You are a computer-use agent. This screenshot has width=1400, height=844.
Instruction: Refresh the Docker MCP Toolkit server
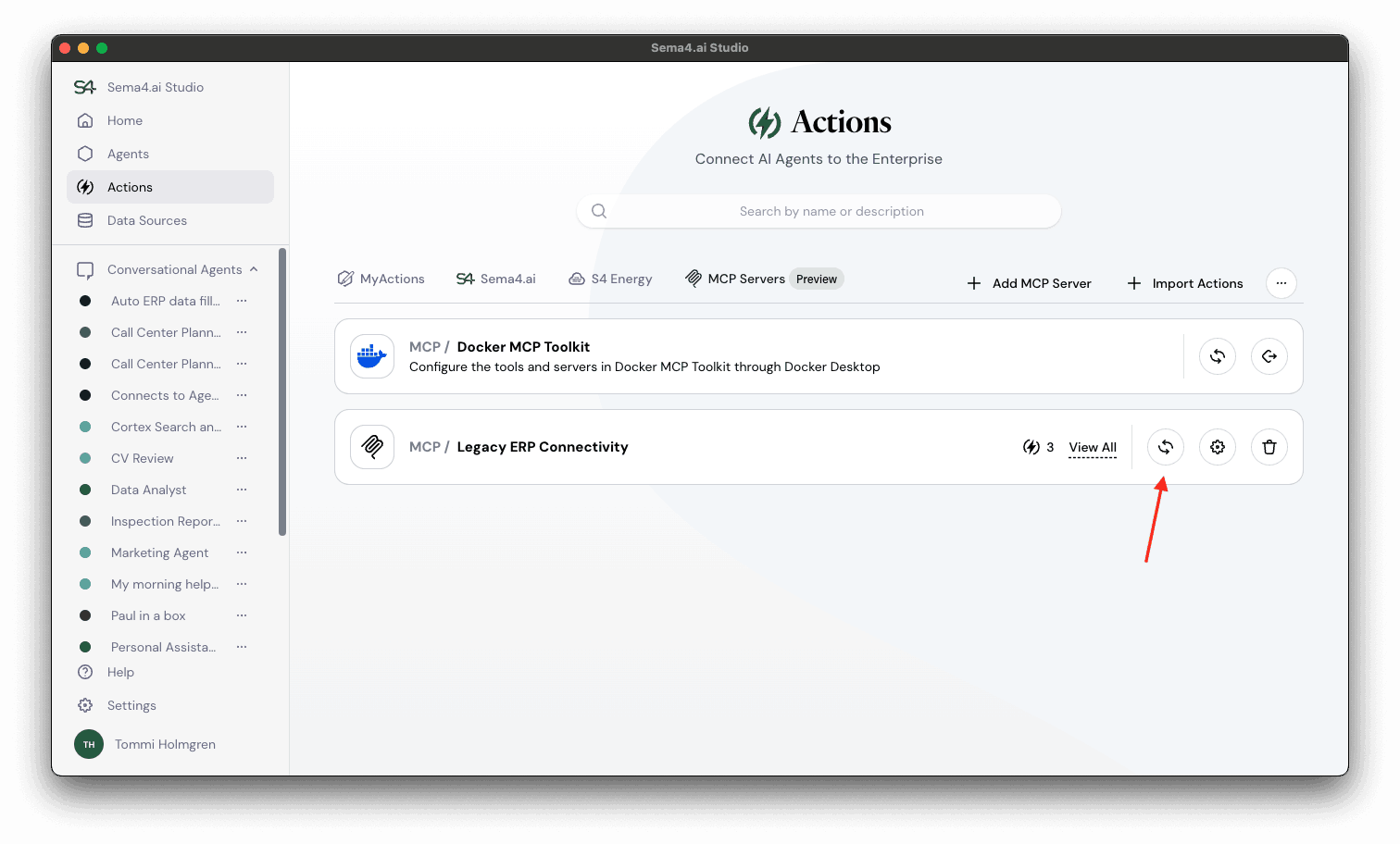tap(1217, 356)
